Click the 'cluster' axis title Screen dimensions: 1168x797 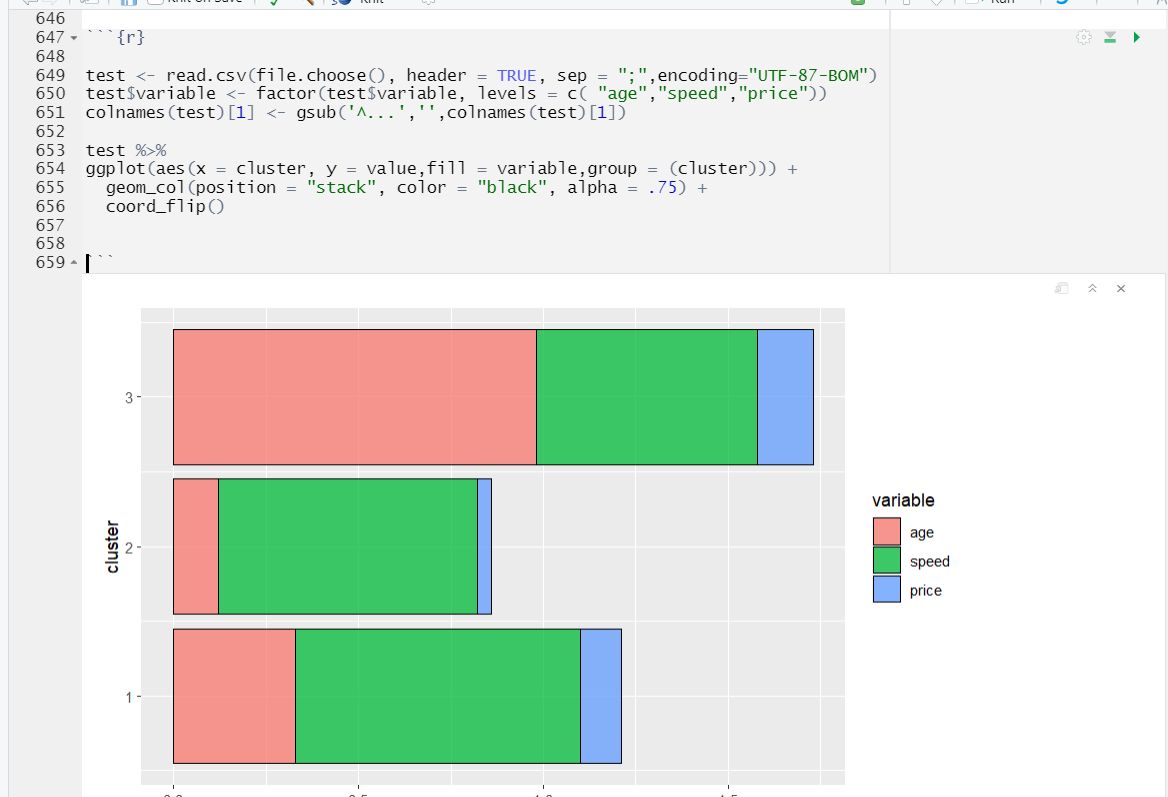(112, 547)
